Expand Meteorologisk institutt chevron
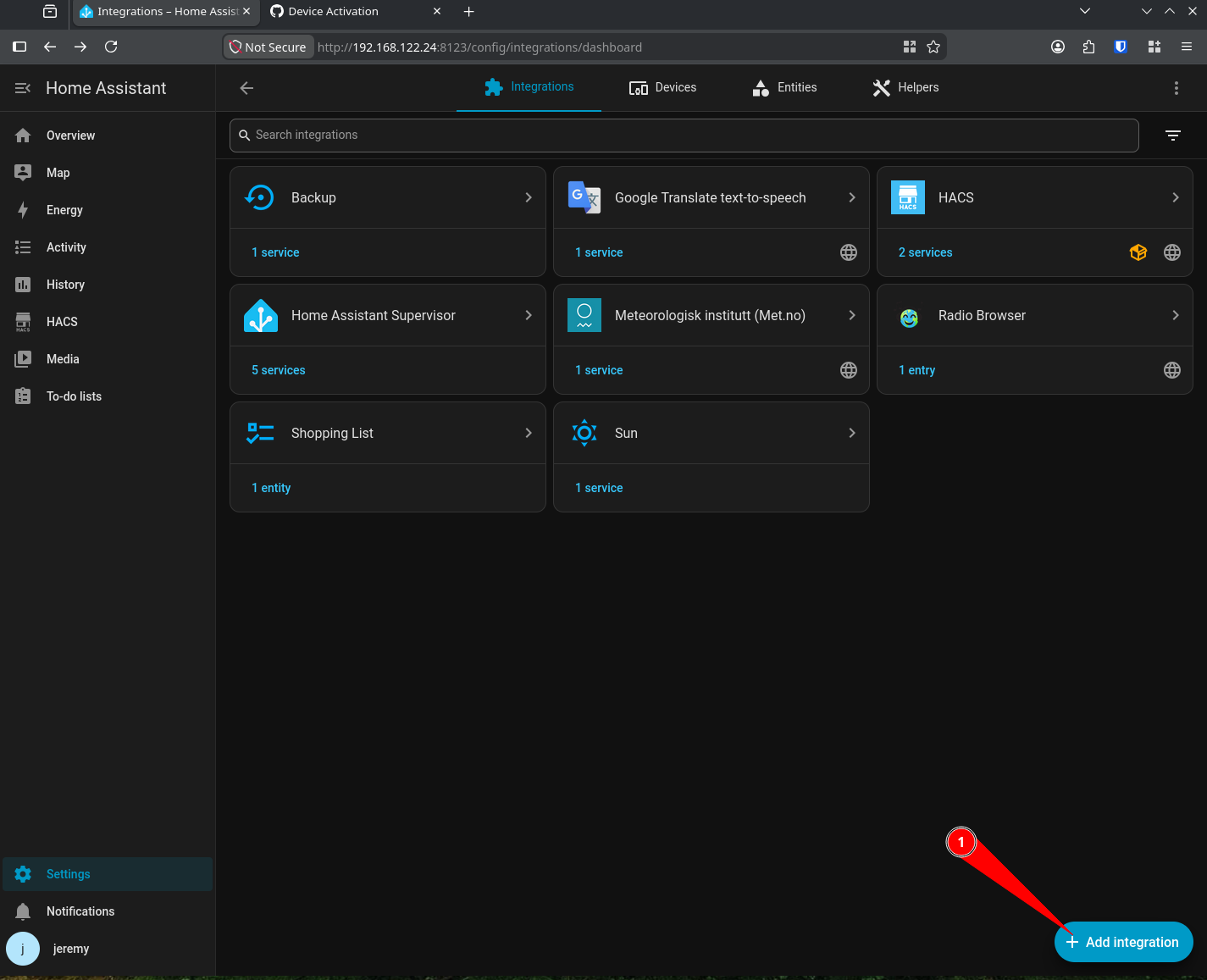This screenshot has height=980, width=1207. coord(852,315)
